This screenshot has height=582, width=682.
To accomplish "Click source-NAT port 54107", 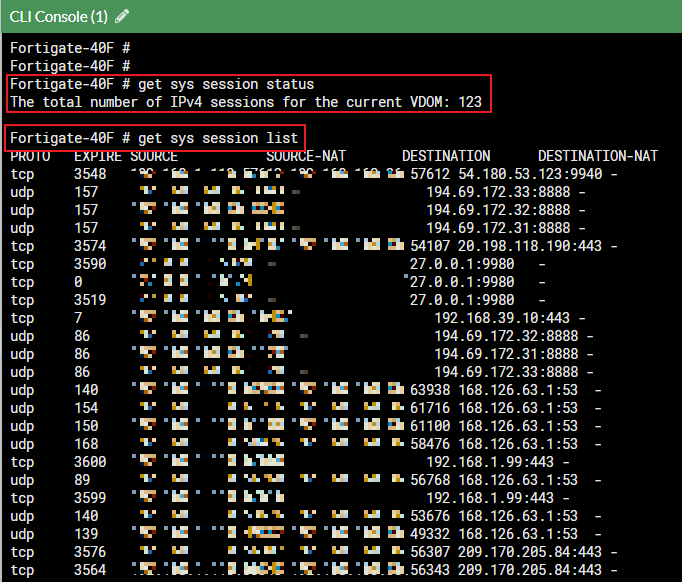I will point(430,246).
